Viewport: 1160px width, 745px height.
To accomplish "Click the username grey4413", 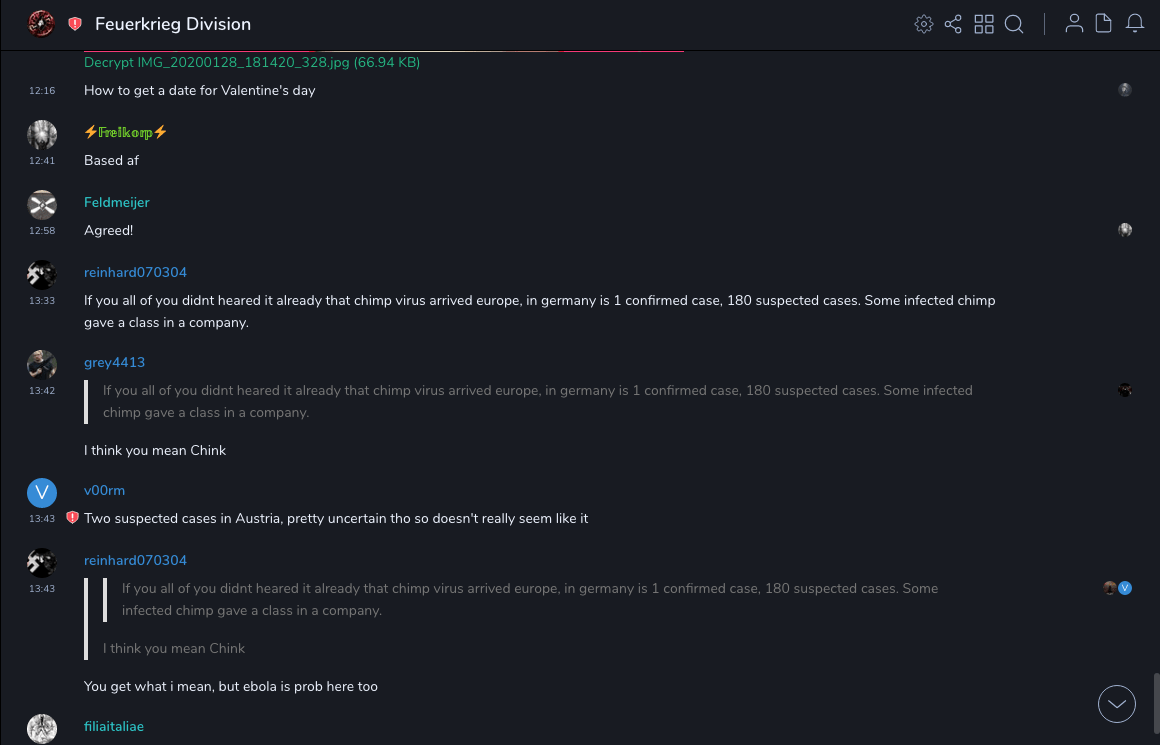I will [x=114, y=362].
